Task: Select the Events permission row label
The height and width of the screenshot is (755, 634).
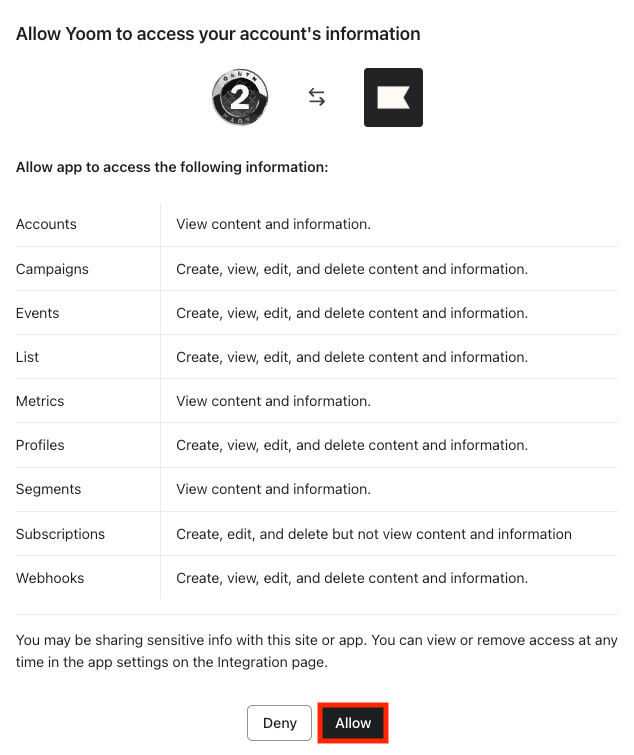Action: coord(38,313)
